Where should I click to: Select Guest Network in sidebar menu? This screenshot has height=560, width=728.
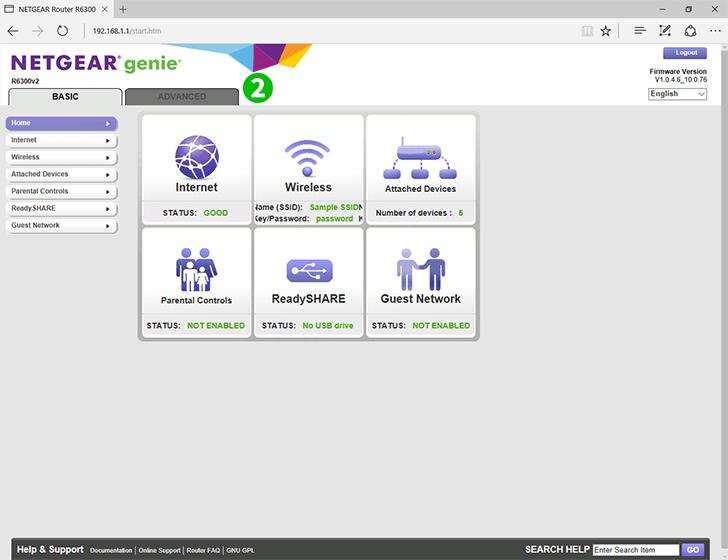click(x=61, y=225)
